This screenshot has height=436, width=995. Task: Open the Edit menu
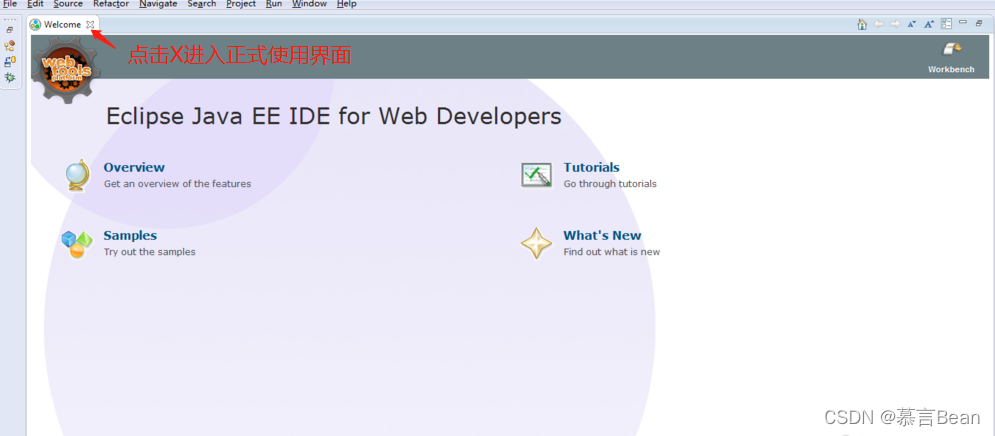click(36, 4)
